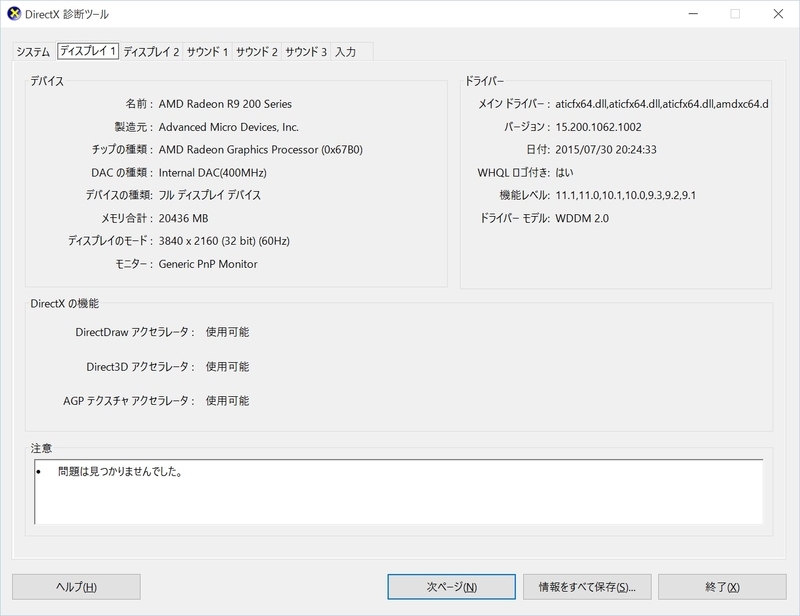Click the デバイス group heading
The image size is (800, 616).
(x=47, y=81)
